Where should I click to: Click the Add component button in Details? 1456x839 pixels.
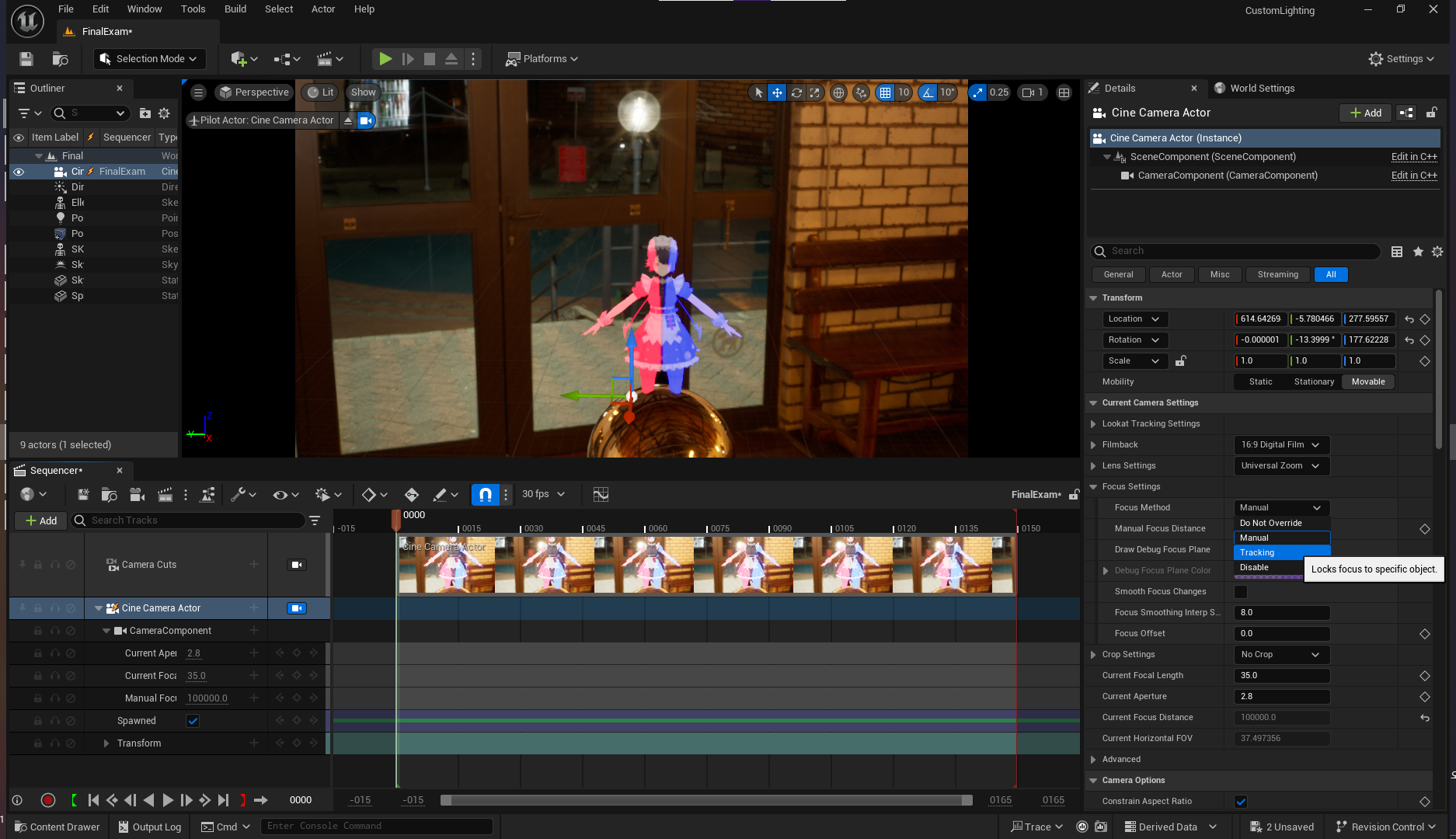click(x=1366, y=113)
